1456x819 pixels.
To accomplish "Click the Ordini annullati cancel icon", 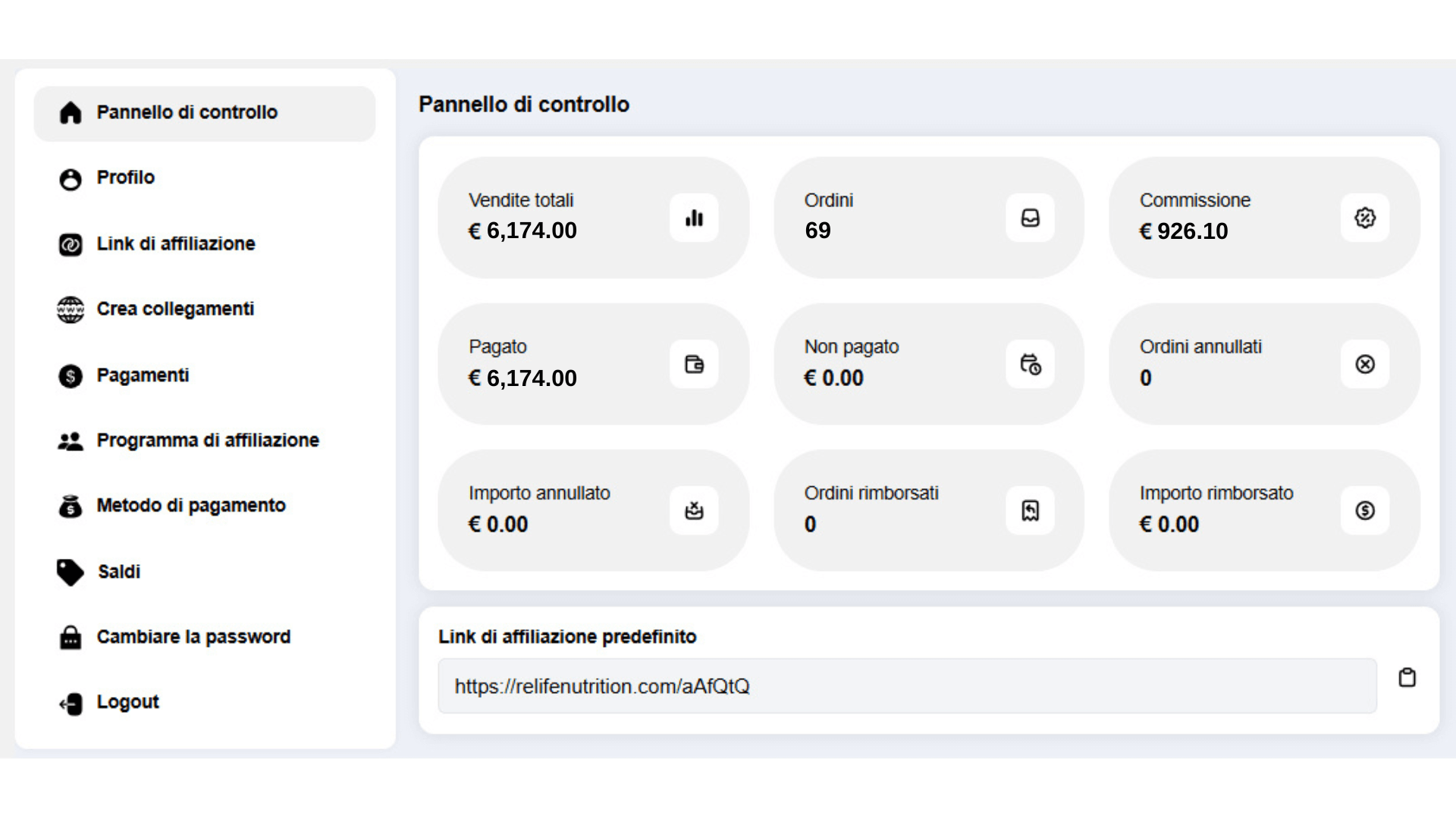I will click(x=1365, y=365).
